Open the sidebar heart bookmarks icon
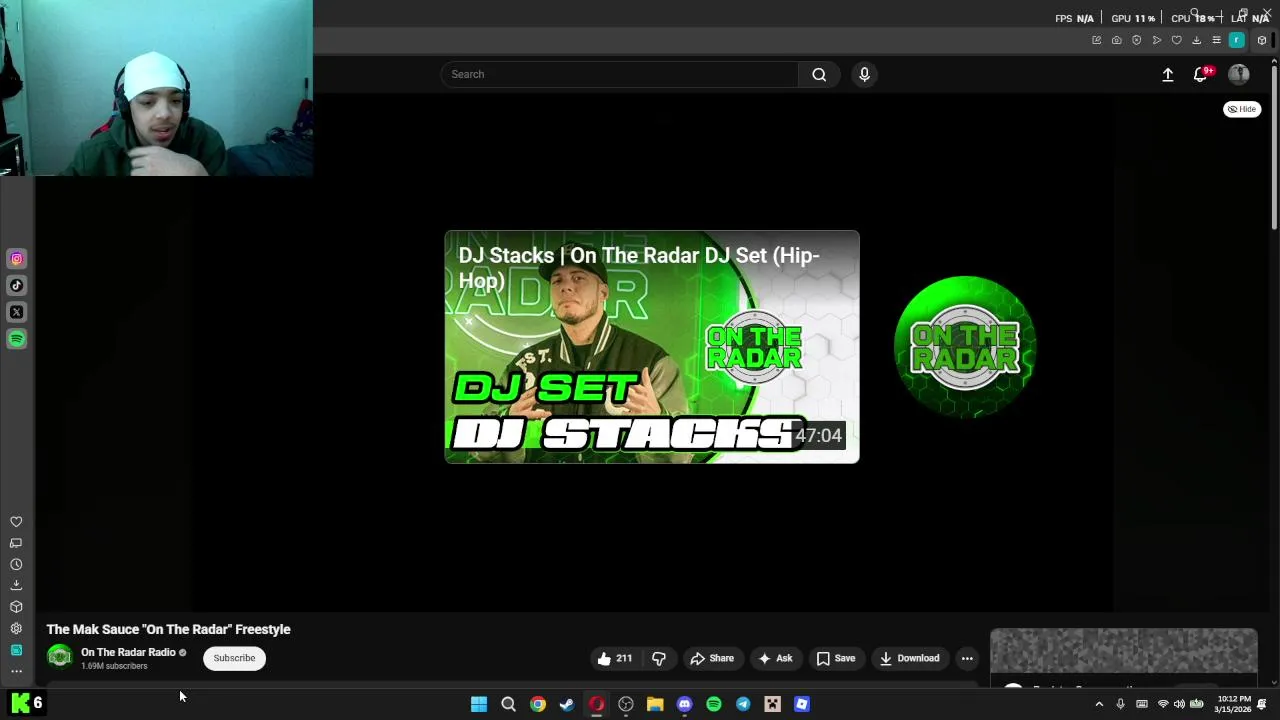 point(16,522)
